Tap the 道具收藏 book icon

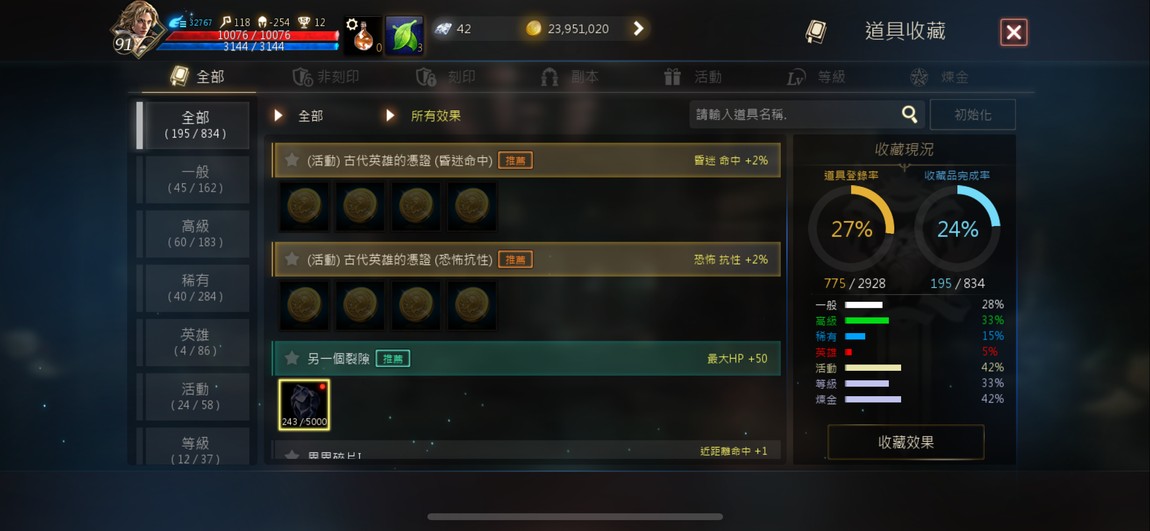click(815, 32)
